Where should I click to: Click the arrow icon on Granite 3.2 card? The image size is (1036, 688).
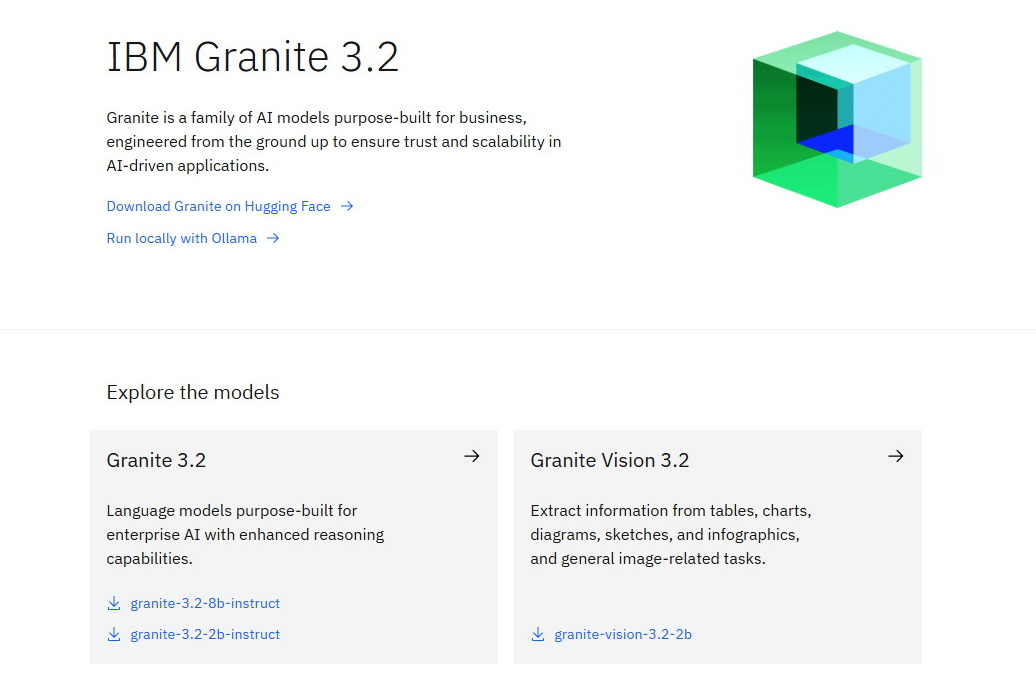click(x=472, y=456)
